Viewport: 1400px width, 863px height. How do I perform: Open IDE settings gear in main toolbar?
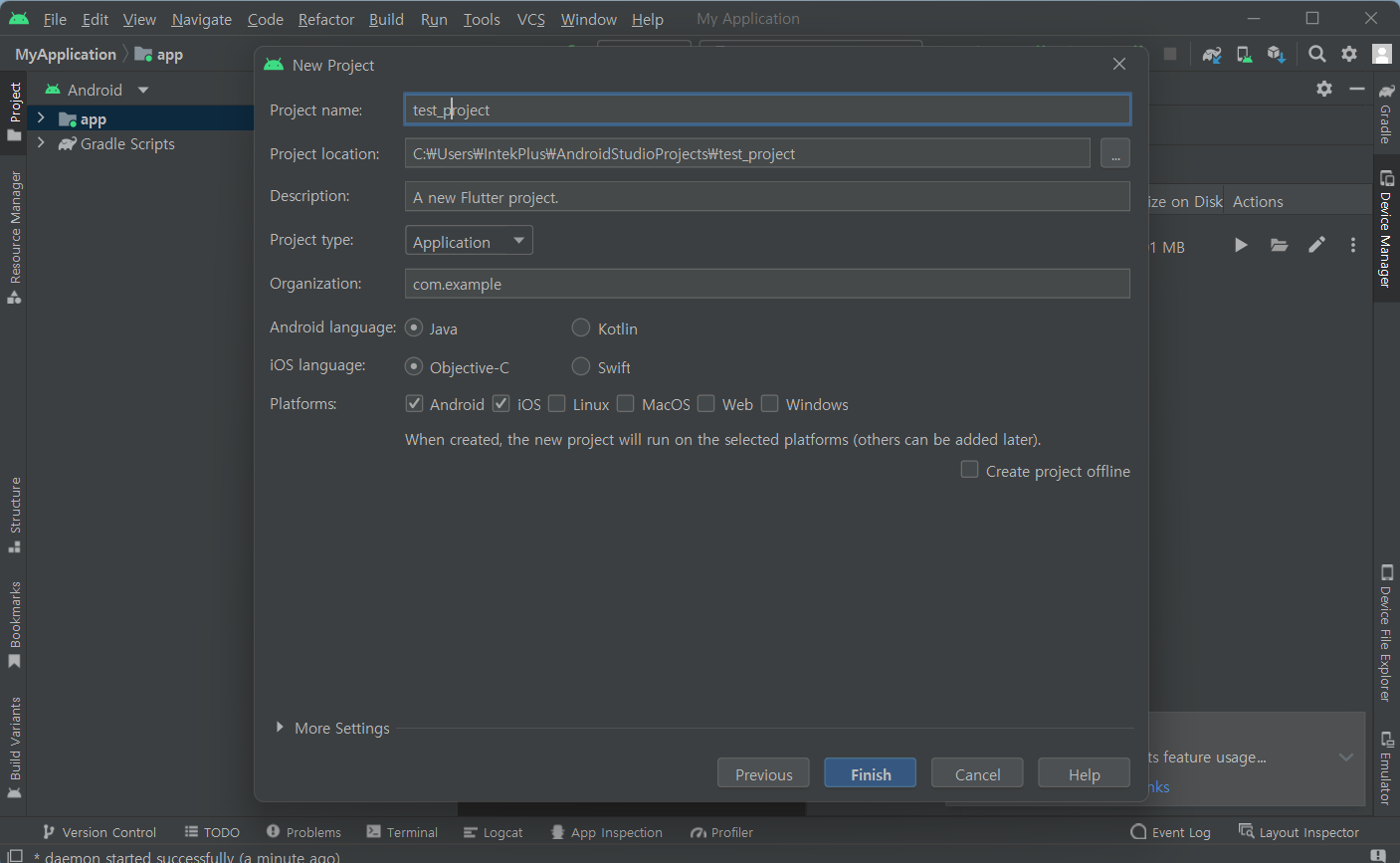point(1349,54)
